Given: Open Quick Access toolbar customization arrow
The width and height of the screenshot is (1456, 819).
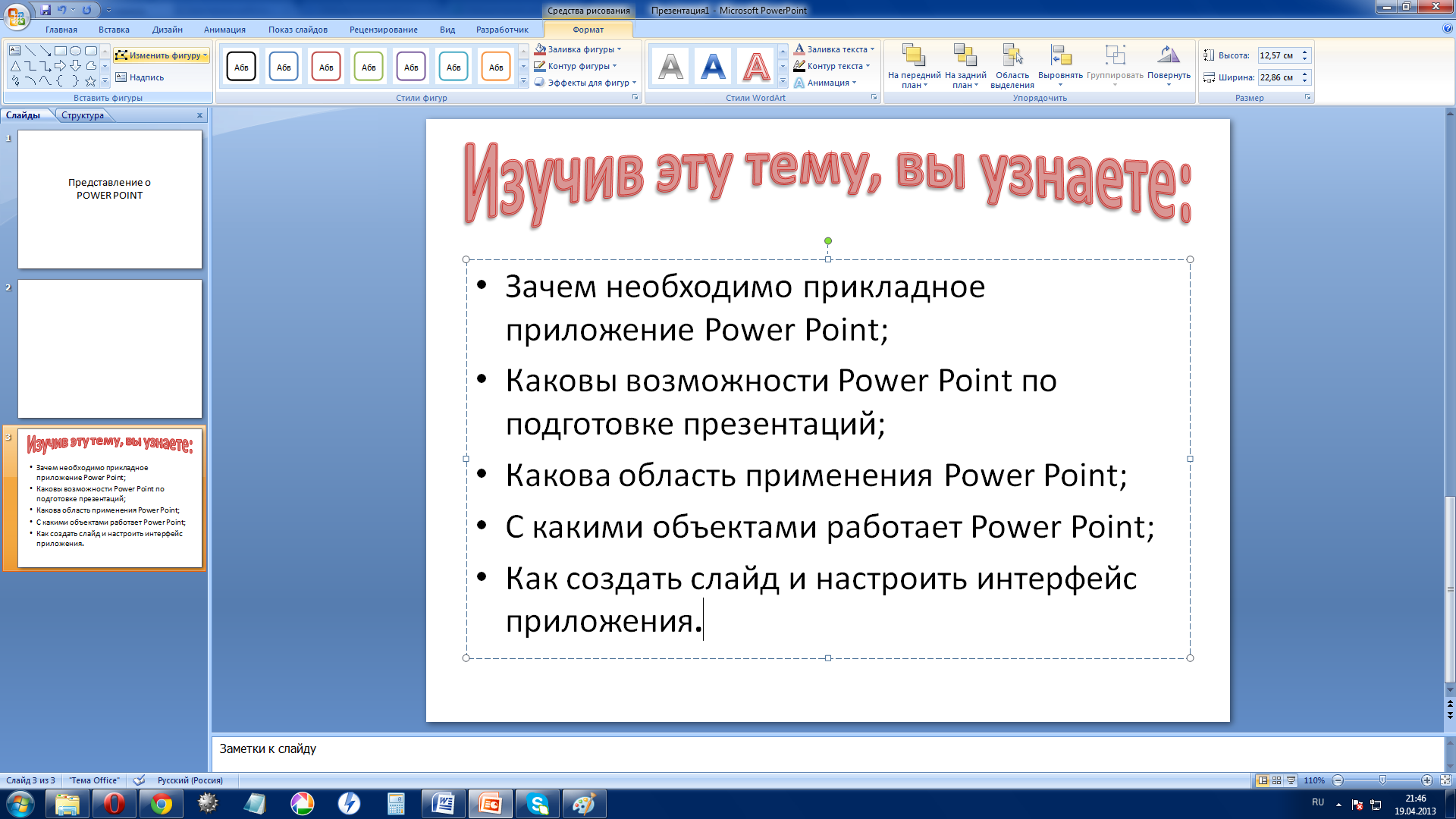Looking at the screenshot, I should coord(108,10).
